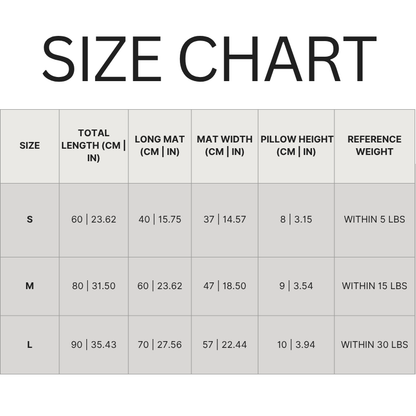Screen dimensions: 416x416
Task: Select the MAT WIDTH column header
Action: pyautogui.click(x=225, y=146)
